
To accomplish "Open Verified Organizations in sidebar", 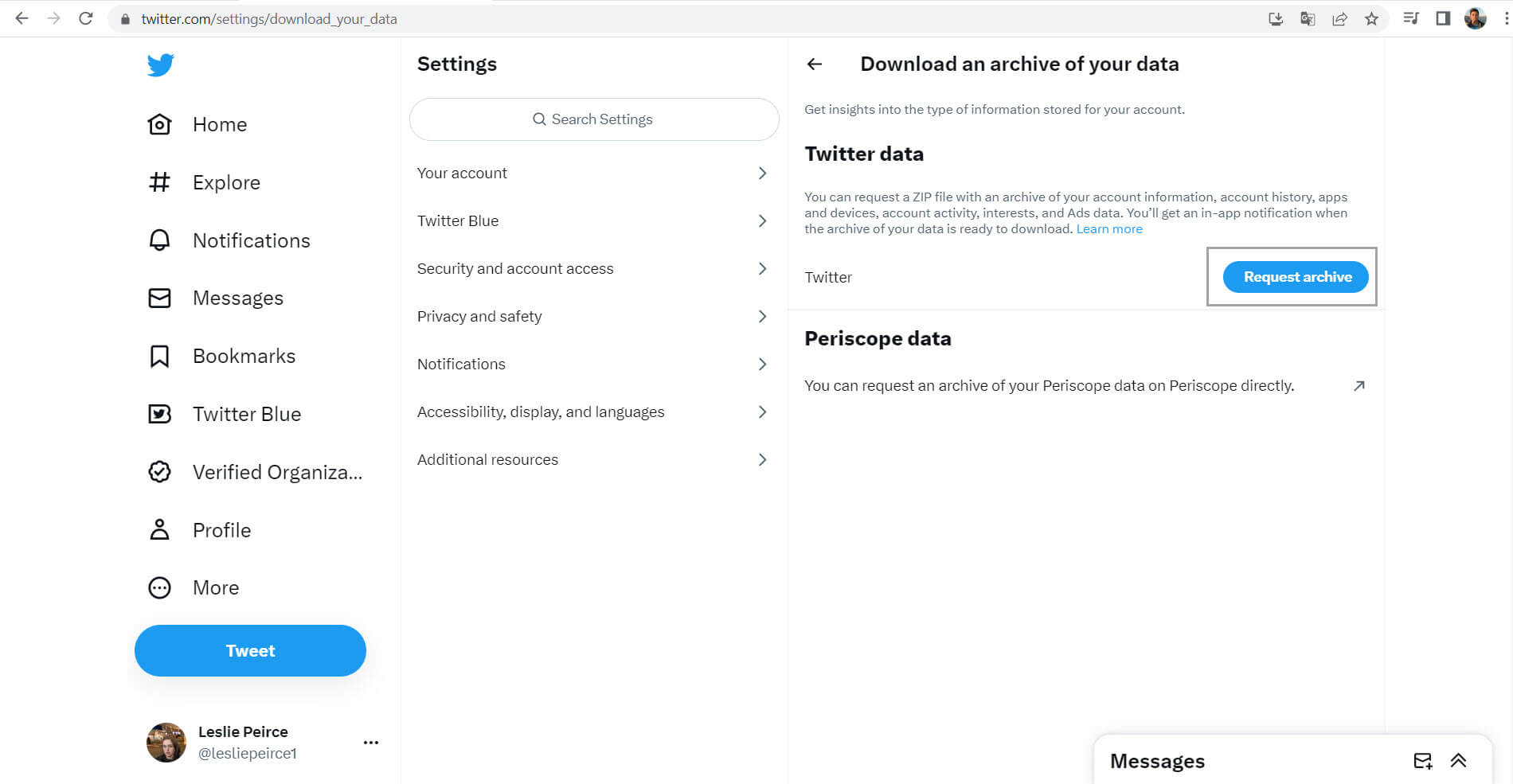I will click(x=277, y=472).
